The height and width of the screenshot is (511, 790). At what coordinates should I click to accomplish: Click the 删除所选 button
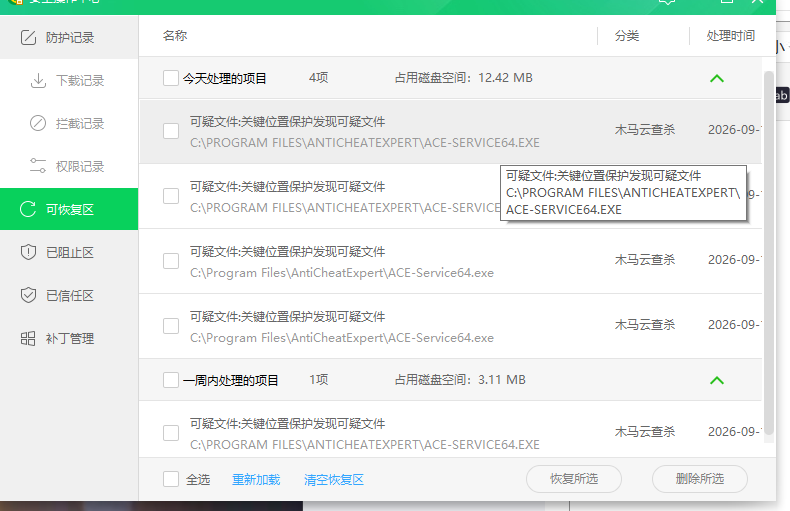point(700,479)
